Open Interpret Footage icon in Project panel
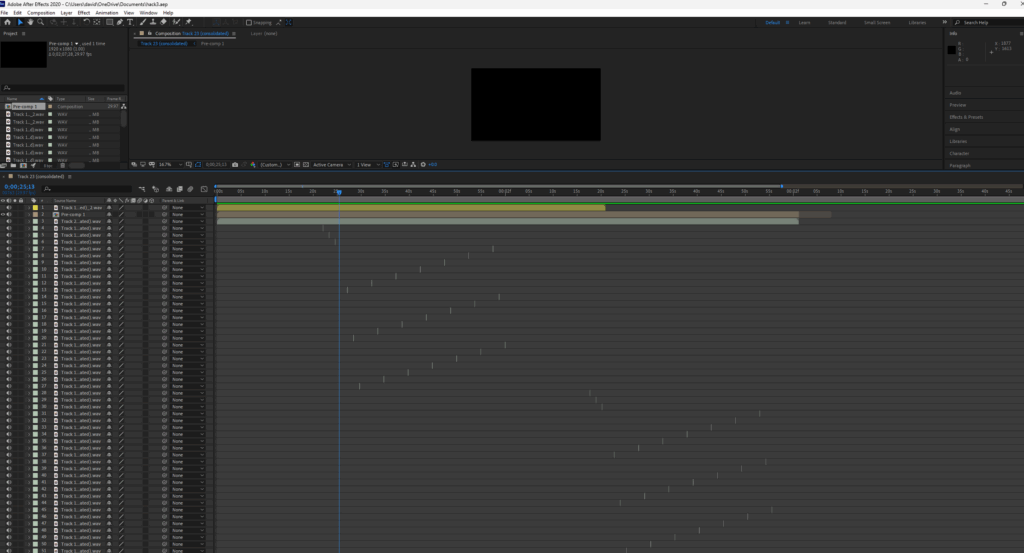1024x553 pixels. [x=4, y=165]
